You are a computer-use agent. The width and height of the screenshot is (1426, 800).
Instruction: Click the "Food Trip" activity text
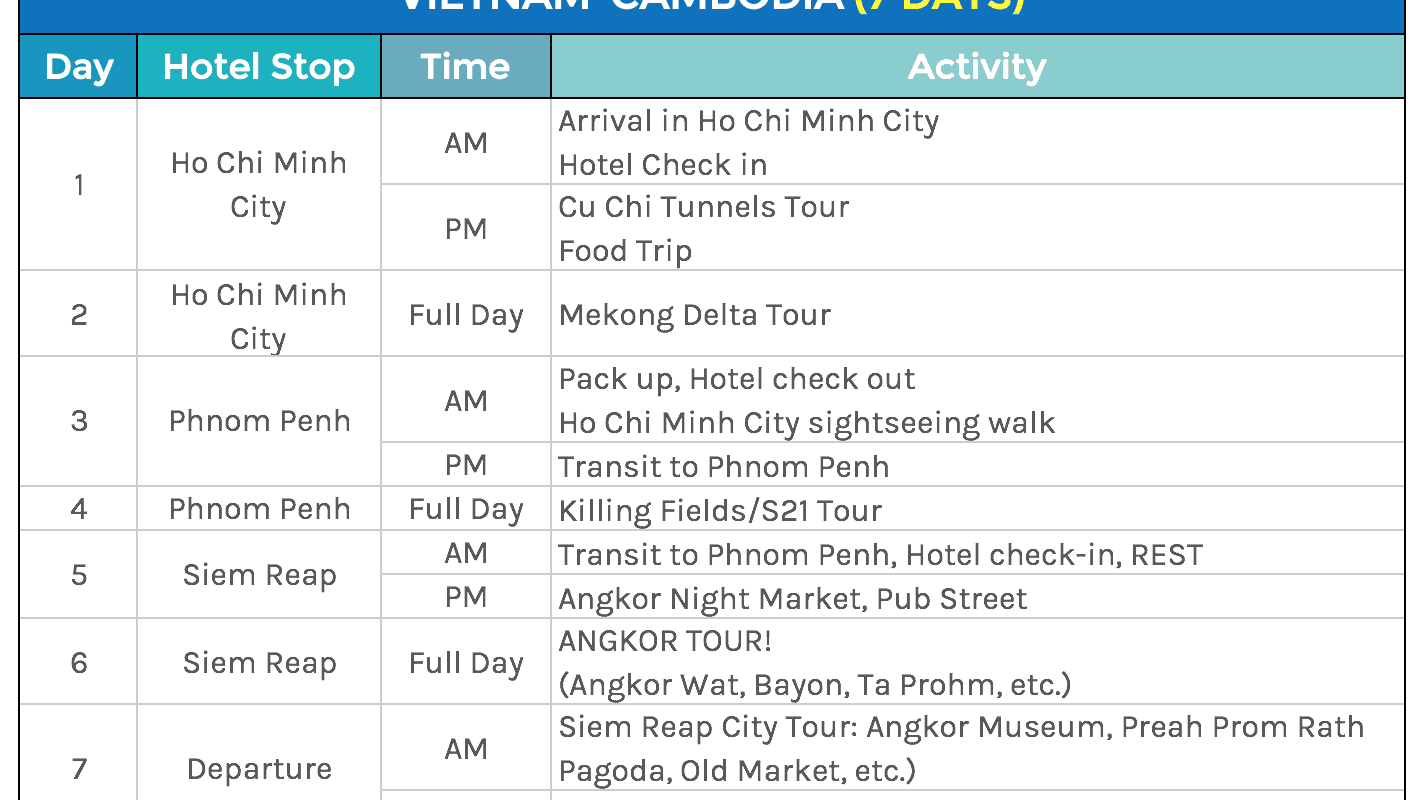[x=625, y=250]
